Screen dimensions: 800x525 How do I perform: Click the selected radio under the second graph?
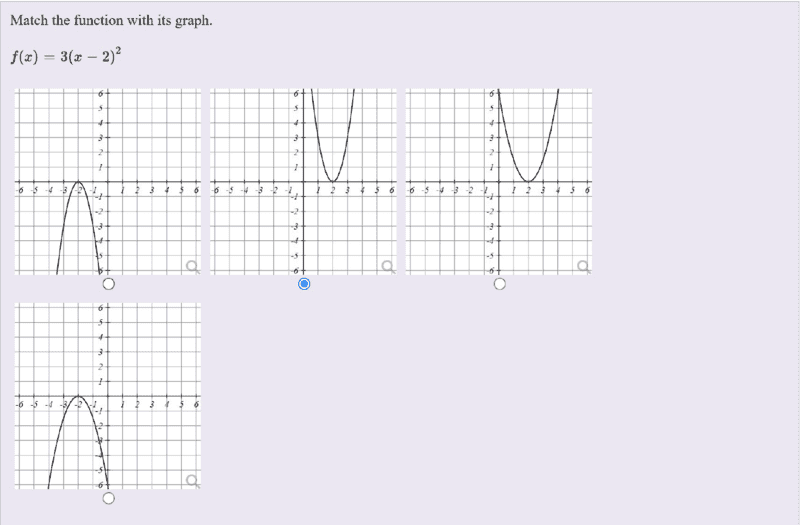coord(304,284)
